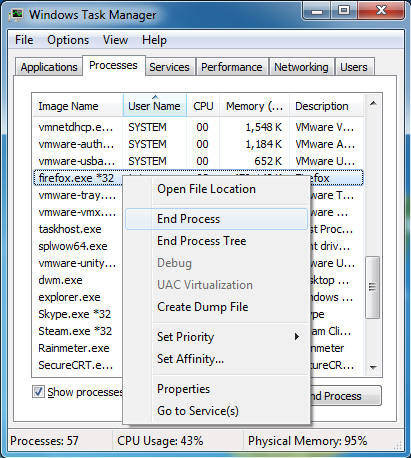The height and width of the screenshot is (458, 411).
Task: Choose Set Affinity... from context menu
Action: [x=216, y=359]
